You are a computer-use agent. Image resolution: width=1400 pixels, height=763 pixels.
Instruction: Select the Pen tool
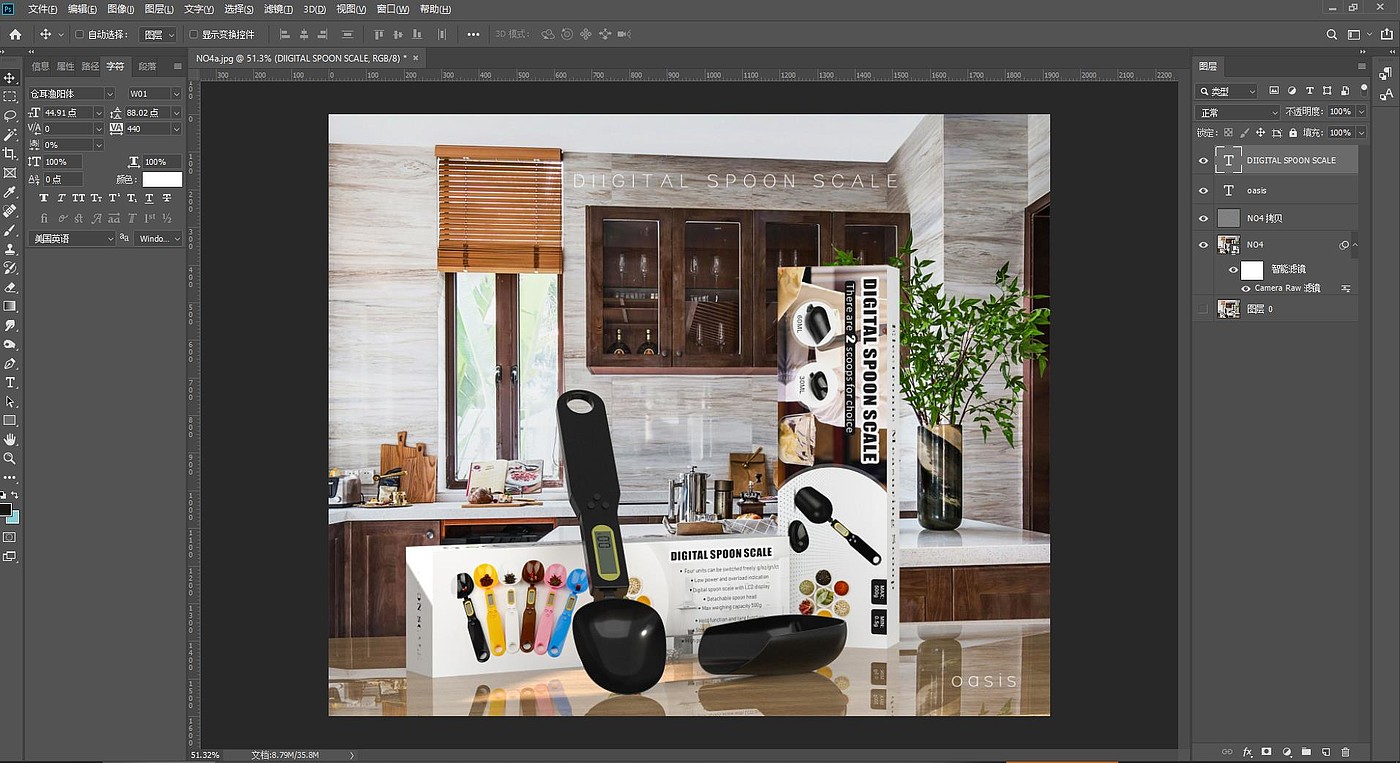pos(10,364)
